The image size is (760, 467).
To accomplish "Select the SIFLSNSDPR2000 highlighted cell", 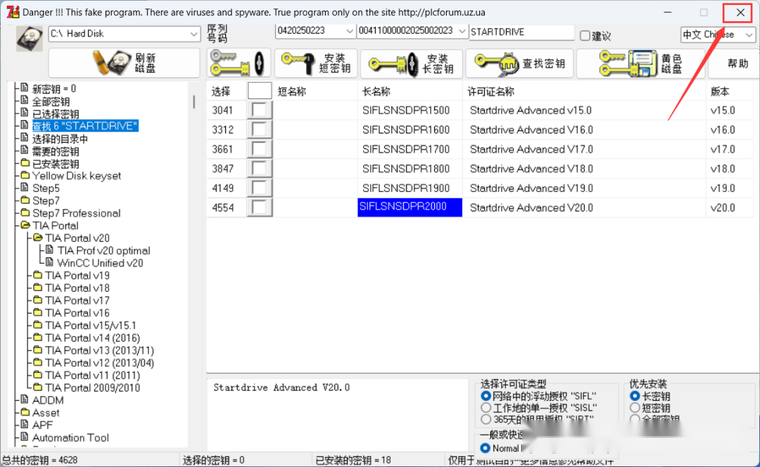I will tap(410, 207).
